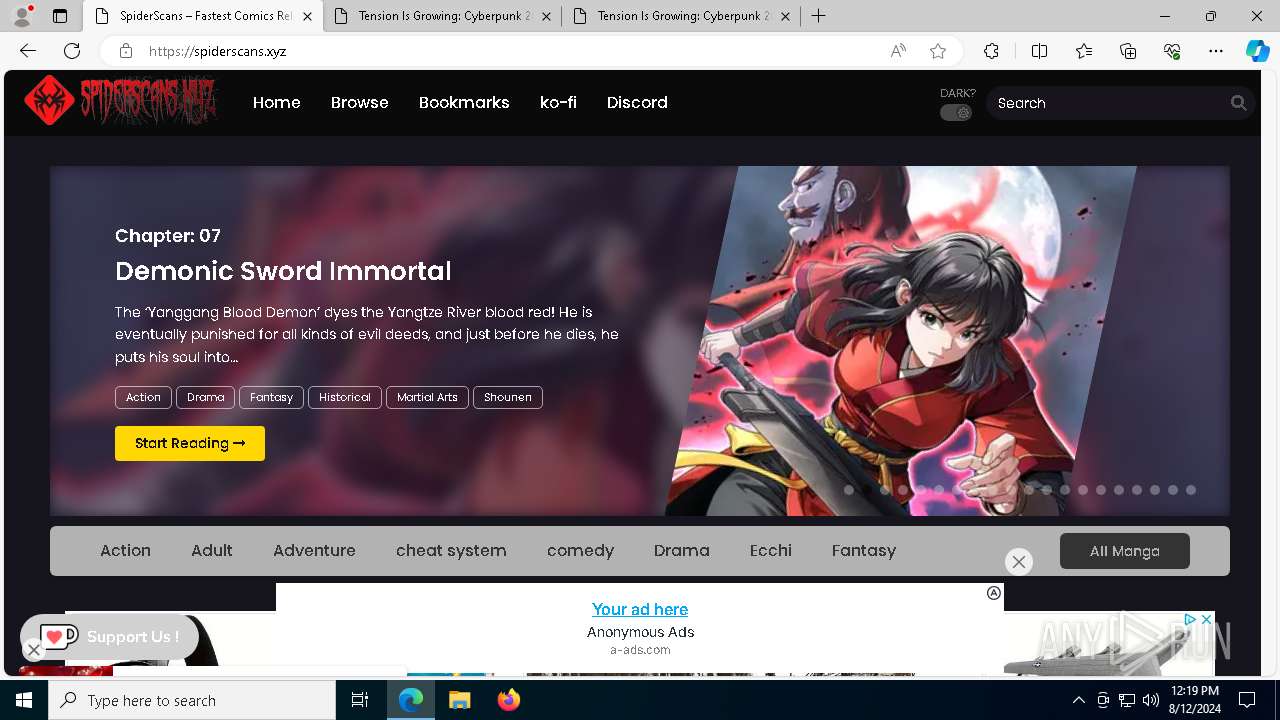Open the Adult category in genre bar
The height and width of the screenshot is (720, 1280).
click(212, 551)
